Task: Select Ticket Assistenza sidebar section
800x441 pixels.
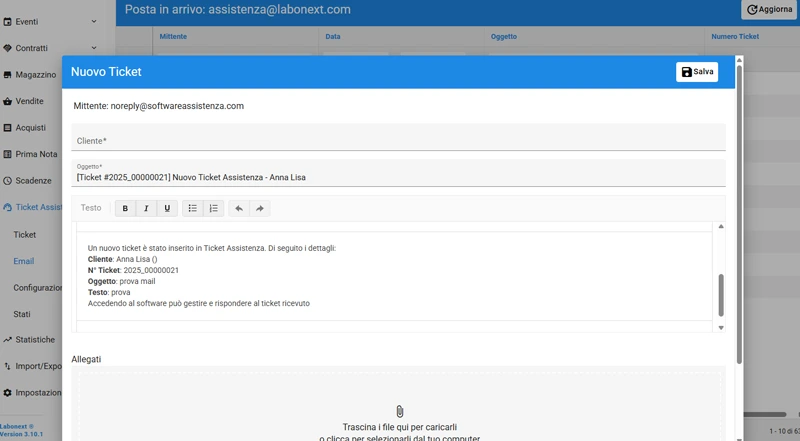Action: point(38,207)
